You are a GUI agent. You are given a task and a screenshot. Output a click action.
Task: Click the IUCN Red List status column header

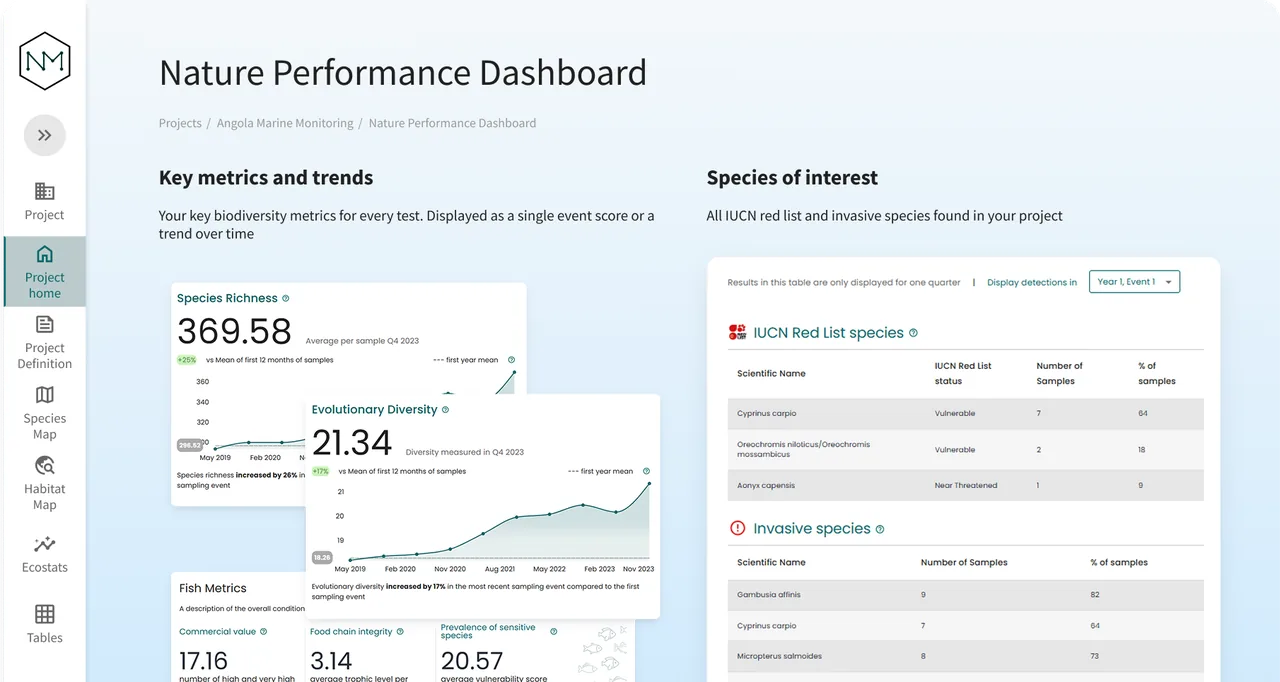pos(963,373)
